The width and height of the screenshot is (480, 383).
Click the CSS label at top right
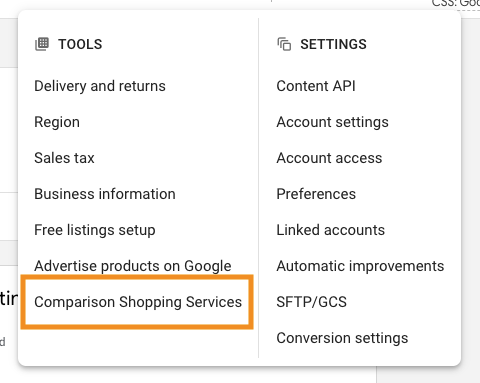click(456, 4)
